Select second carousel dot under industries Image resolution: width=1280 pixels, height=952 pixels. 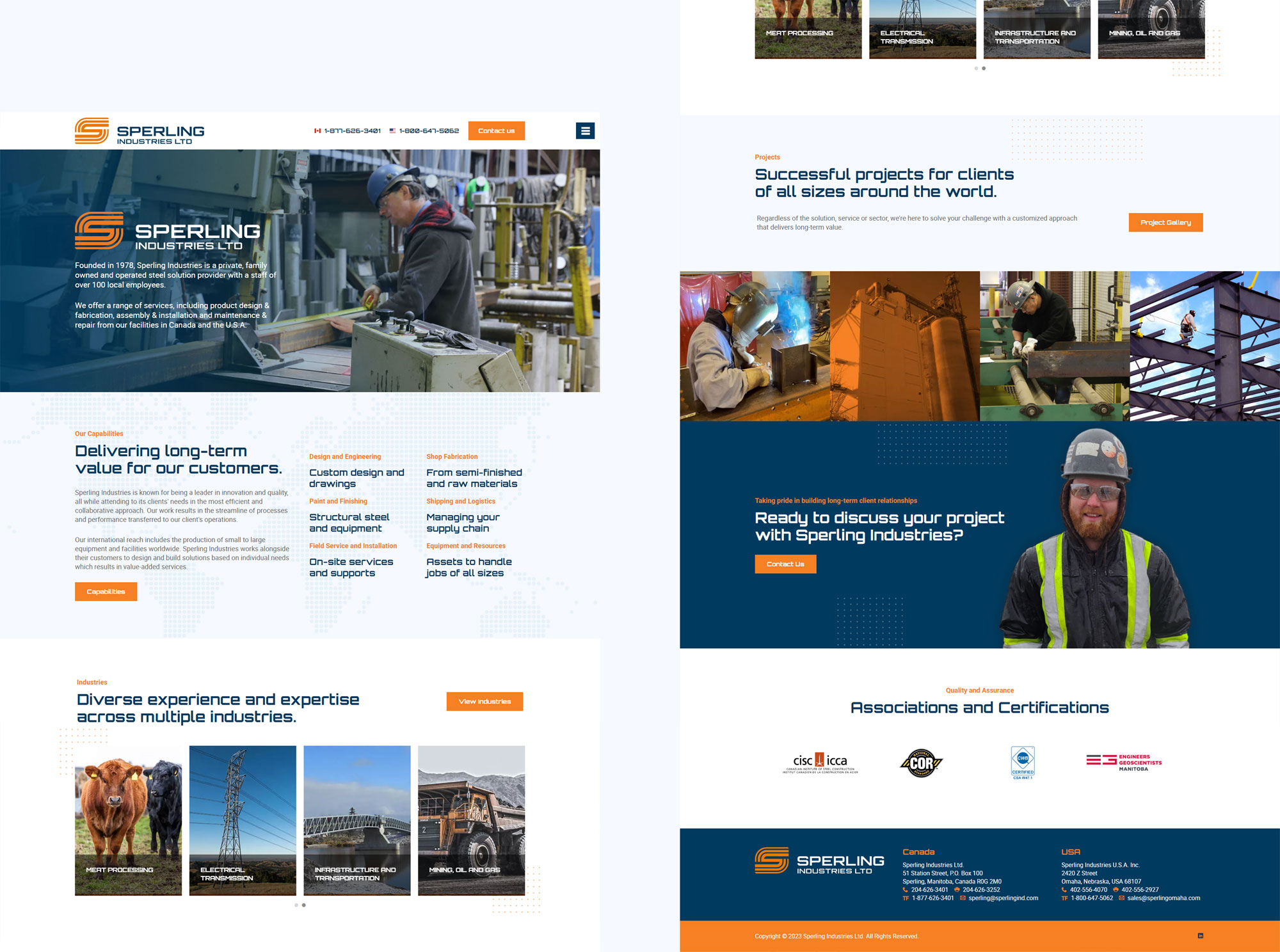[x=304, y=905]
